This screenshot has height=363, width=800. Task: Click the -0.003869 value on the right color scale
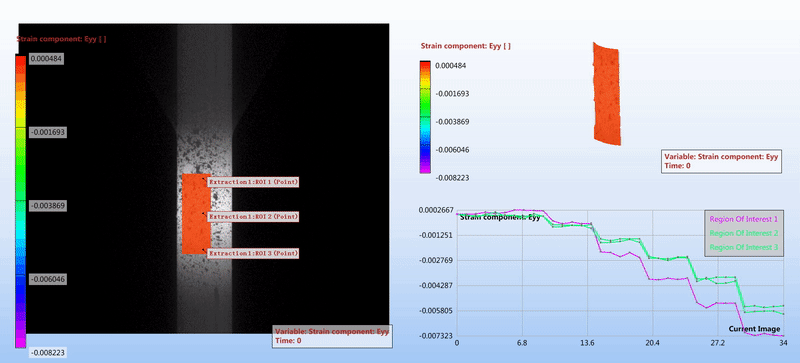(x=452, y=122)
